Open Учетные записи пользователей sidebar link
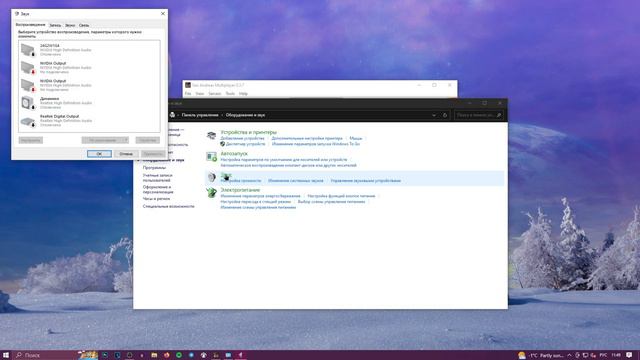 click(x=158, y=178)
